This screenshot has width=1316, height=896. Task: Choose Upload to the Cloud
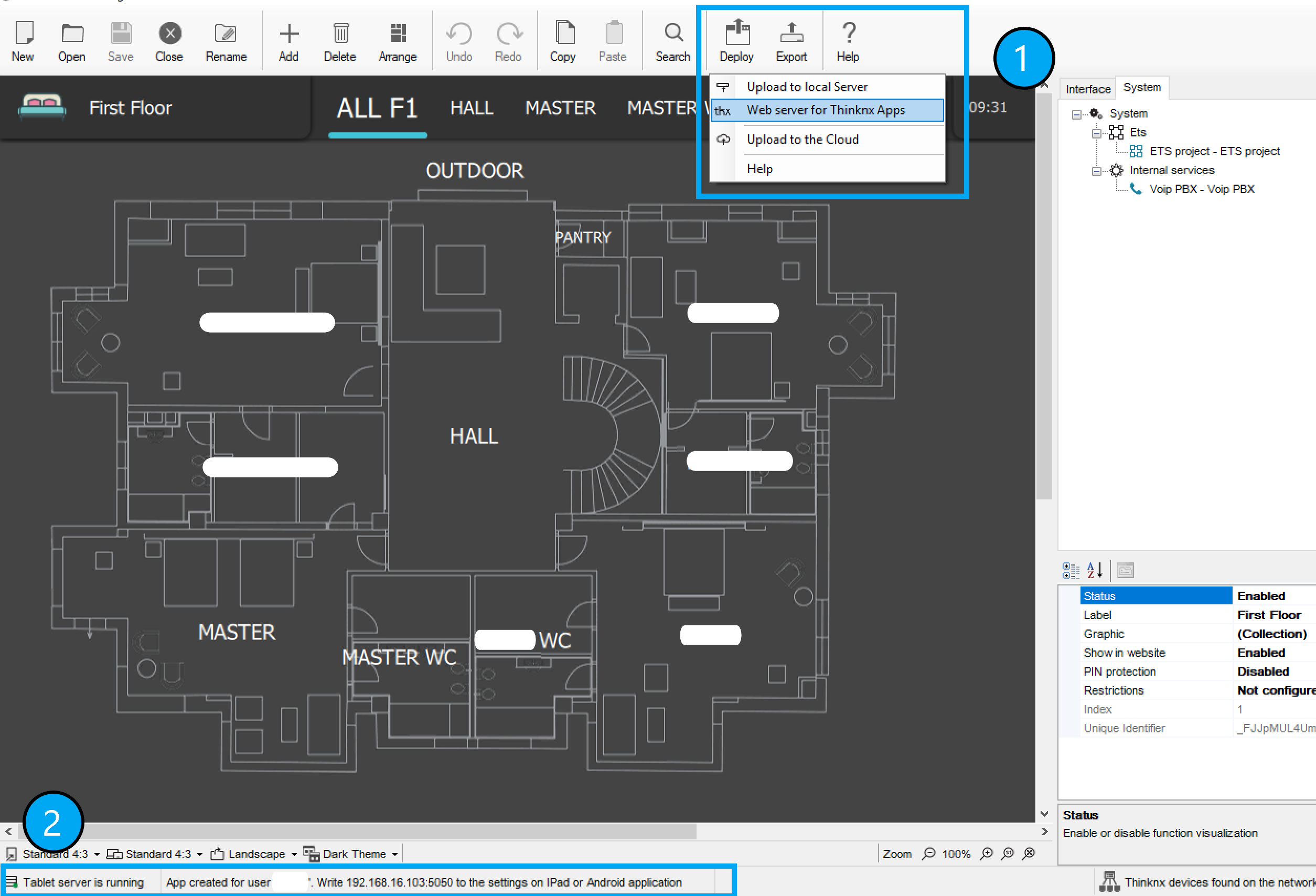[x=802, y=140]
